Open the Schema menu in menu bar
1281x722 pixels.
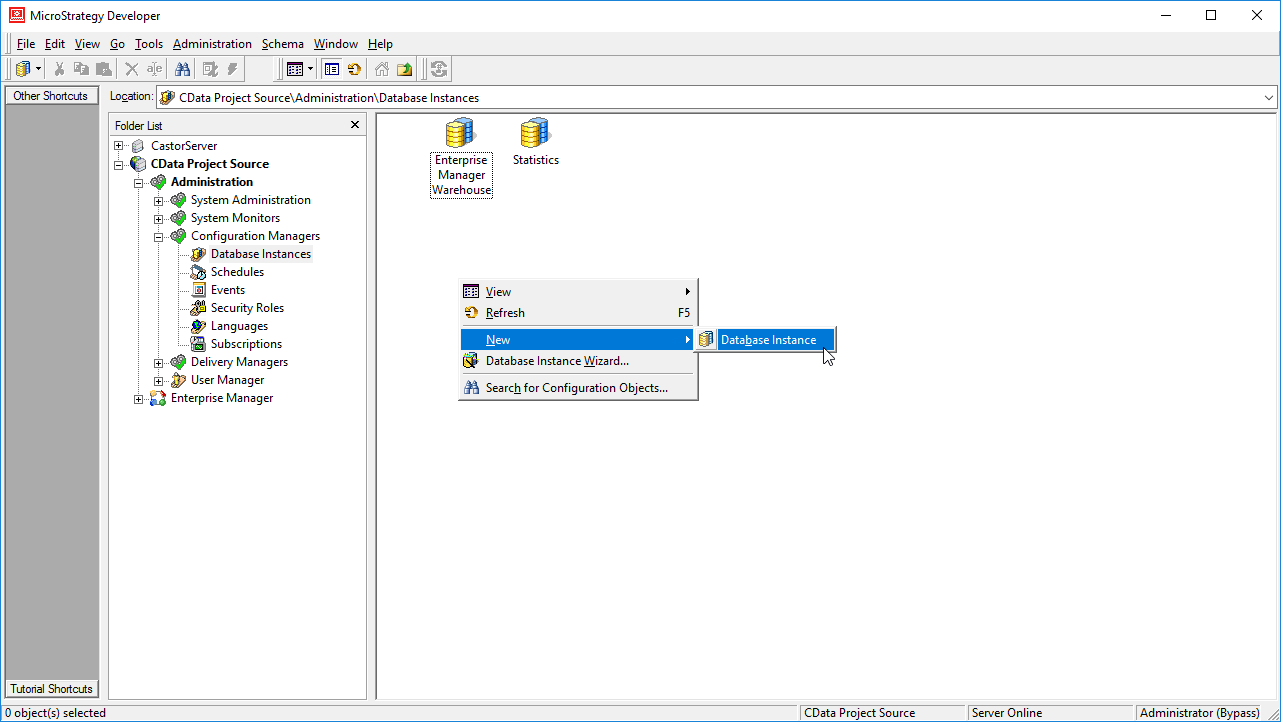[282, 44]
